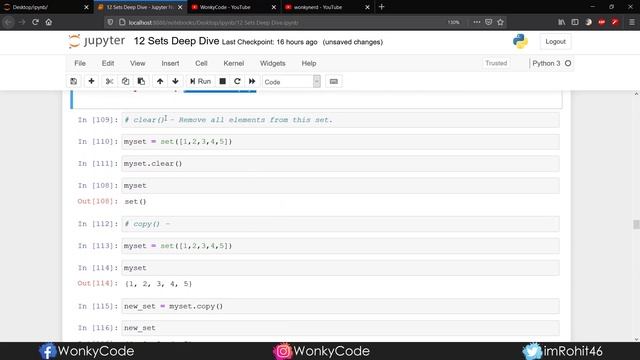Open the Widgets menu
640x360 pixels.
click(x=273, y=63)
